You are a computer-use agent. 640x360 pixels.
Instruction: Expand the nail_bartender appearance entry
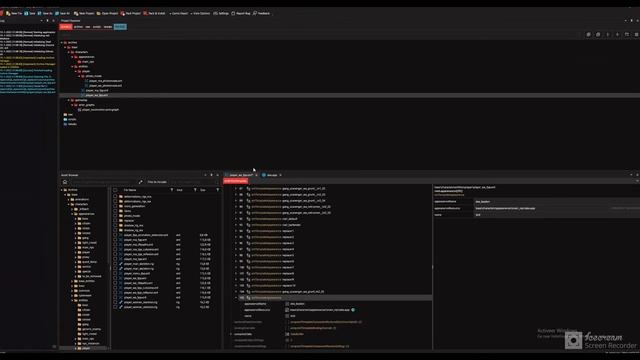(236, 225)
